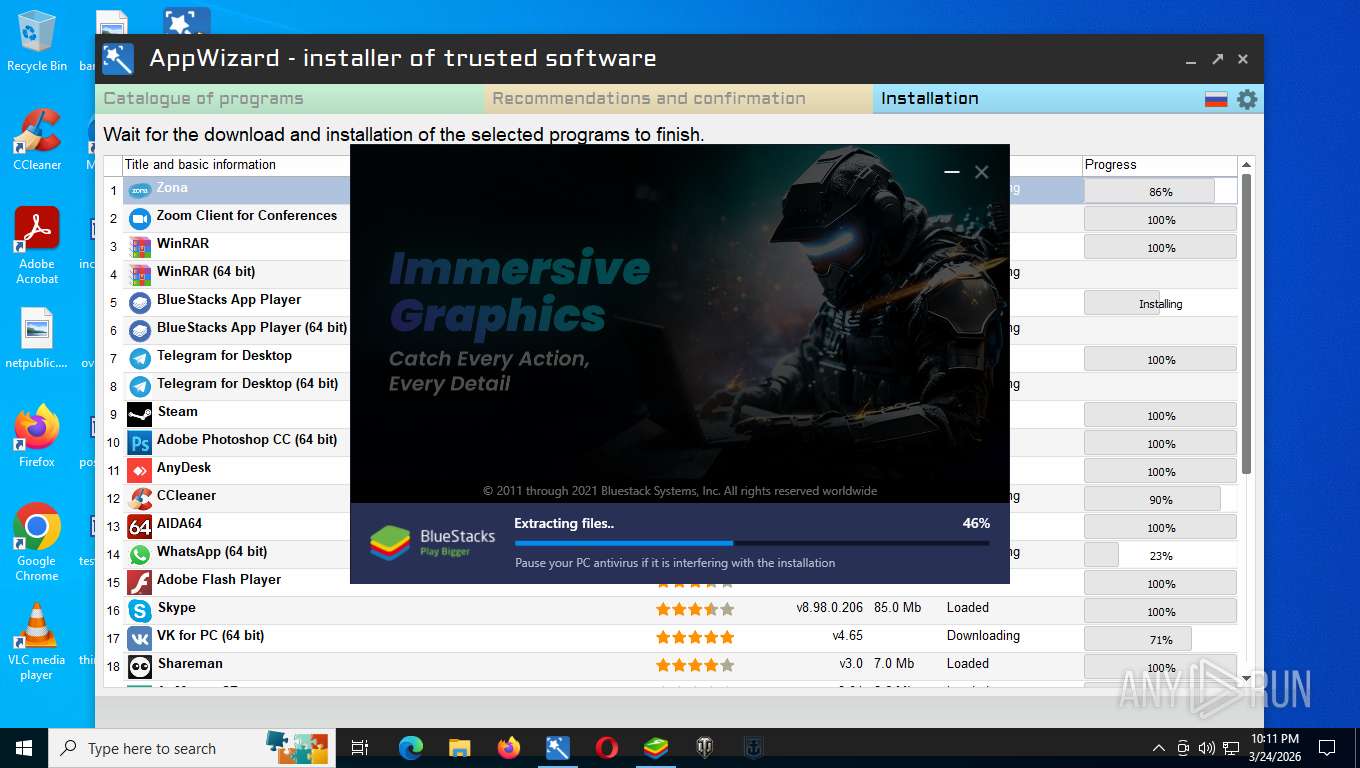Click the program list scrollbar down arrow

click(1246, 678)
